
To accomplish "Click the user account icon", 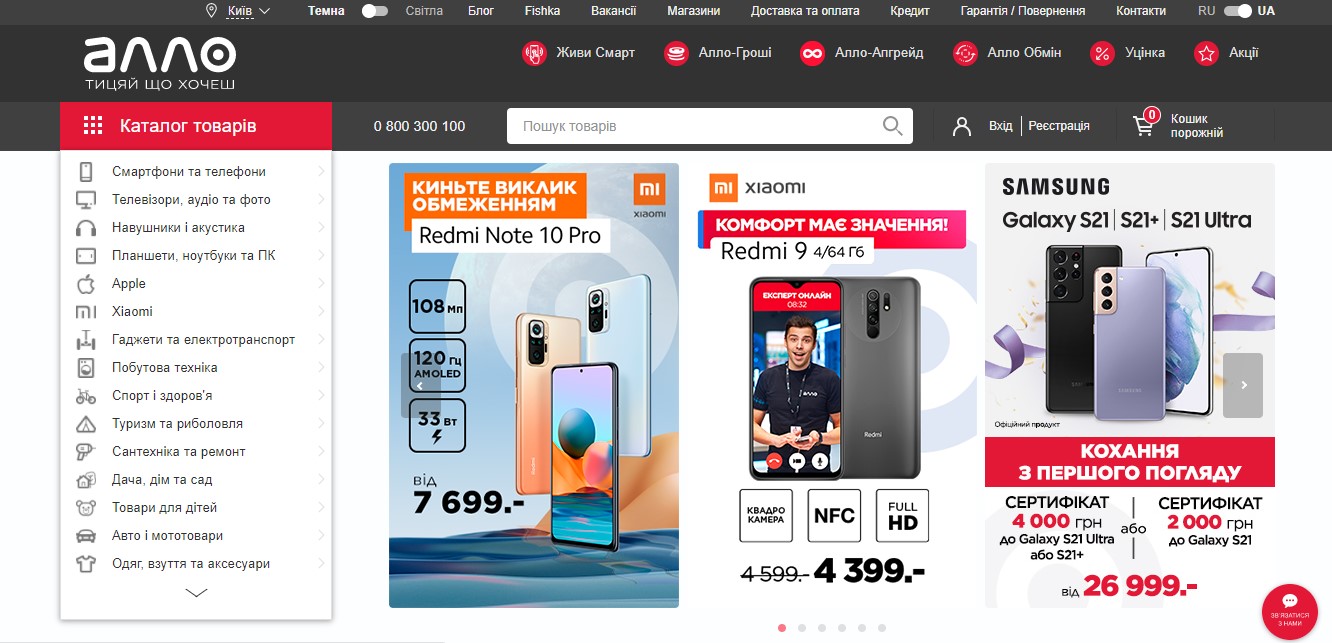I will (962, 126).
